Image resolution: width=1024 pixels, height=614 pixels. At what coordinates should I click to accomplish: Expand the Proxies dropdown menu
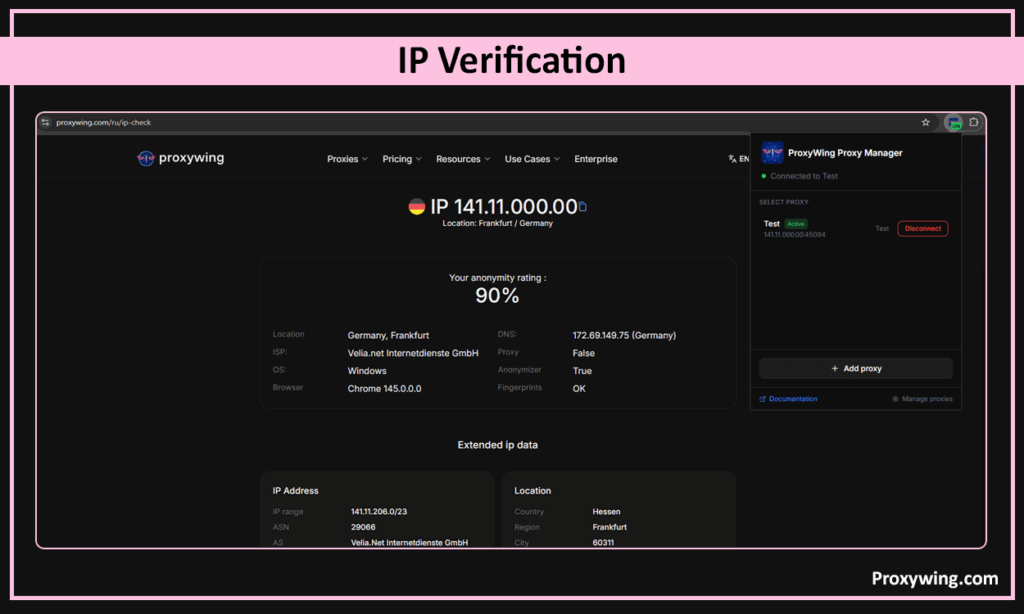coord(347,159)
